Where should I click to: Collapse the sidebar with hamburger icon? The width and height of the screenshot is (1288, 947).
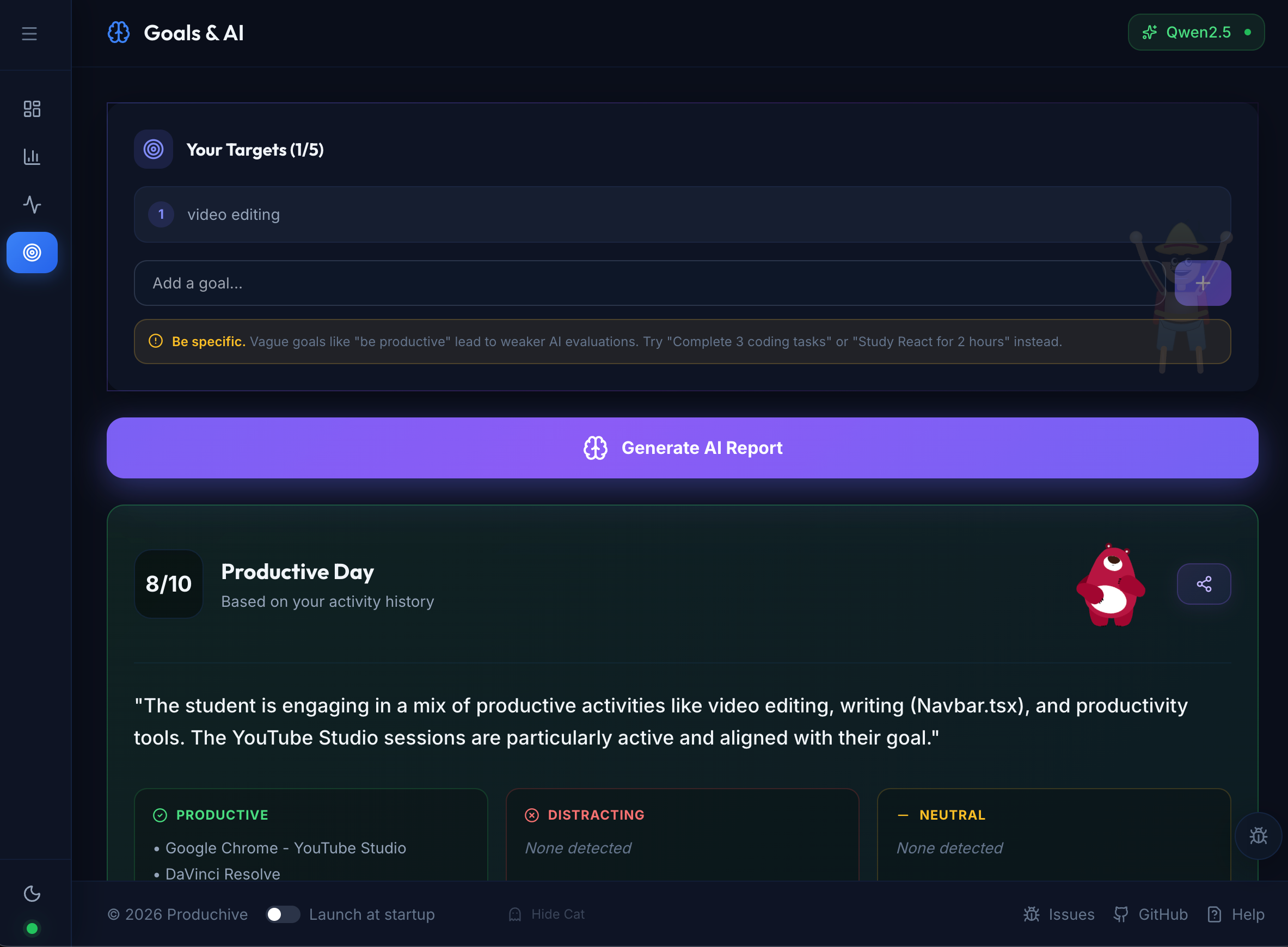tap(29, 33)
